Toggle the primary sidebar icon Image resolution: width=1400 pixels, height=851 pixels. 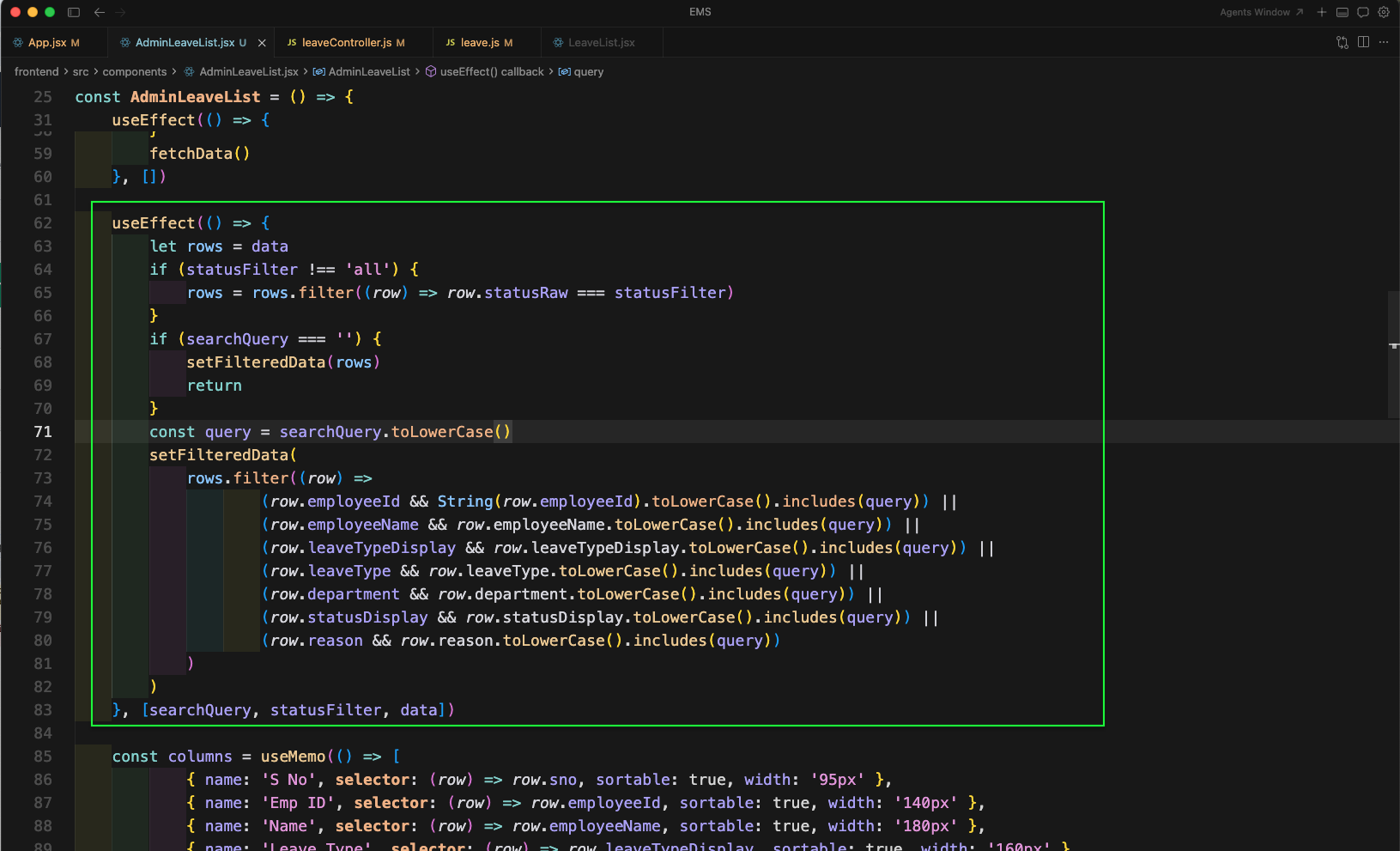coord(74,12)
